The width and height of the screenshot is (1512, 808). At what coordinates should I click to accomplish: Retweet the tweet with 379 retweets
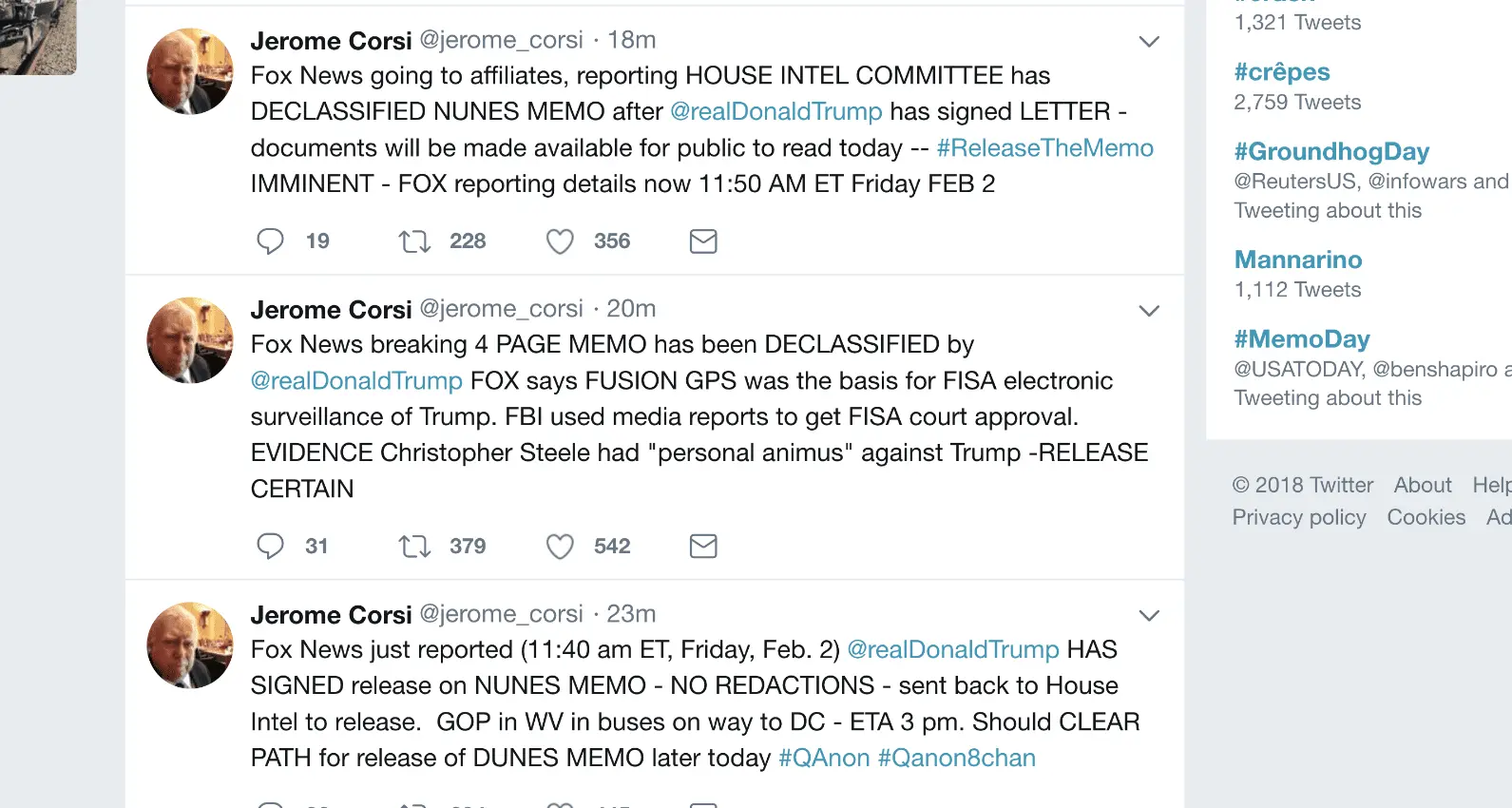click(x=414, y=547)
